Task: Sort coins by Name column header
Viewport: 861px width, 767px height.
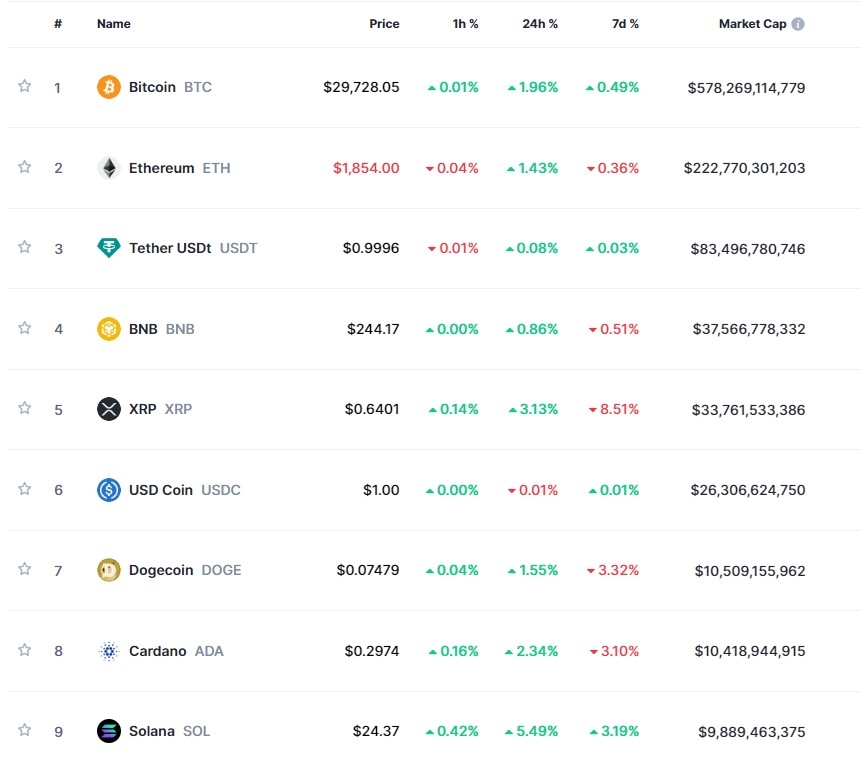Action: pos(114,24)
